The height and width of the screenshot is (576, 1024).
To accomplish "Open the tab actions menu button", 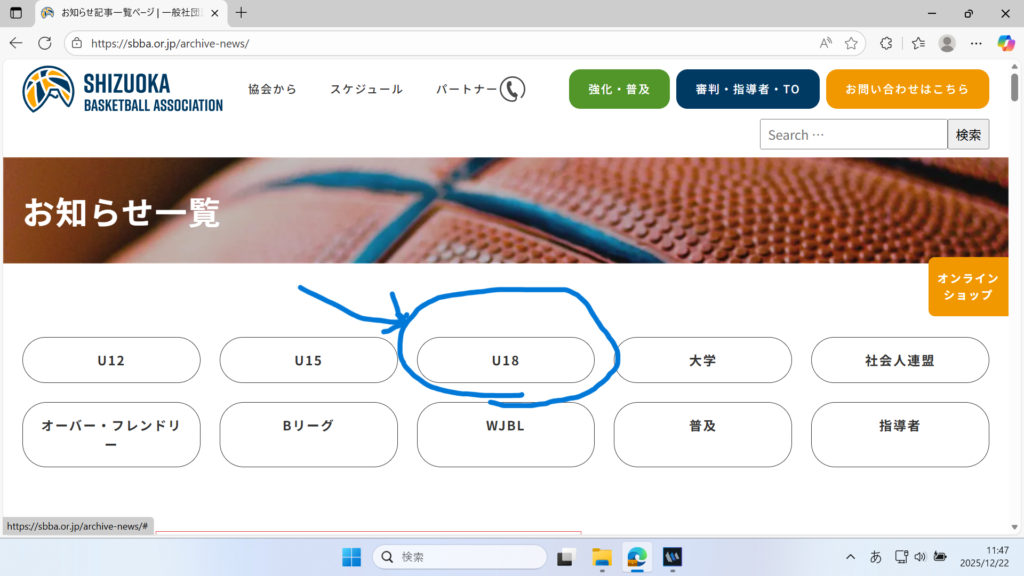I will coord(16,13).
